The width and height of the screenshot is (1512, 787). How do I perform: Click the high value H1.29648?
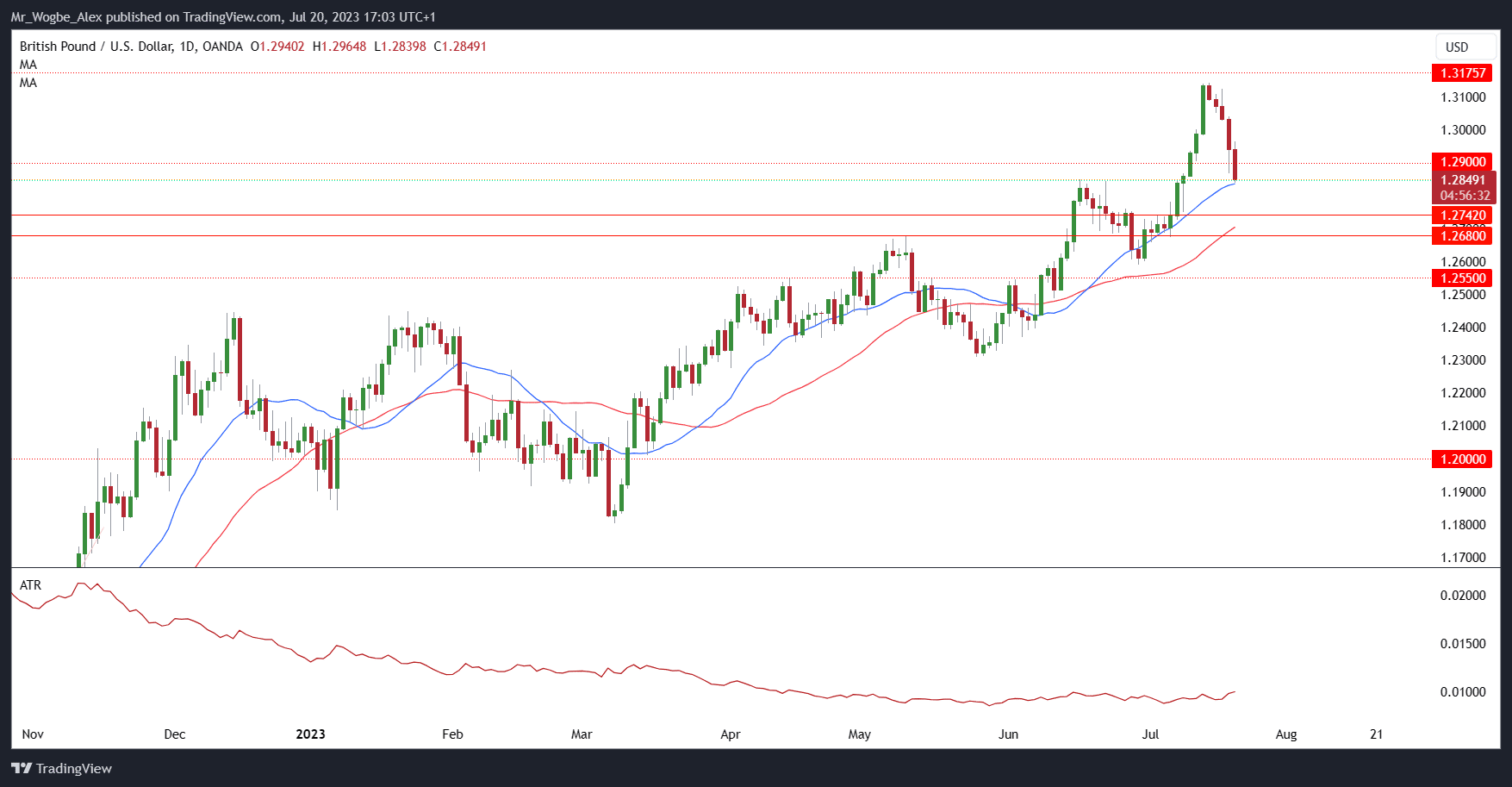point(339,47)
